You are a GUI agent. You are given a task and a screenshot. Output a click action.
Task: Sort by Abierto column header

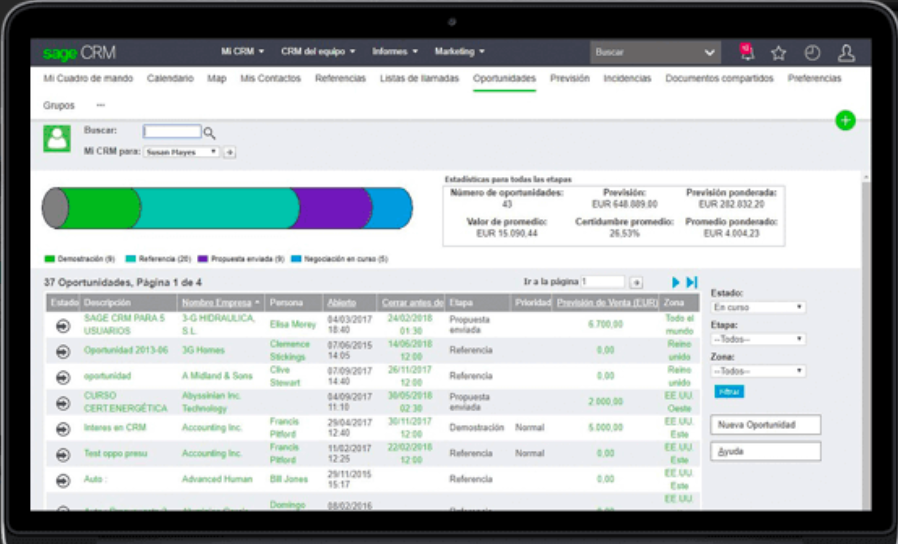pyautogui.click(x=341, y=302)
